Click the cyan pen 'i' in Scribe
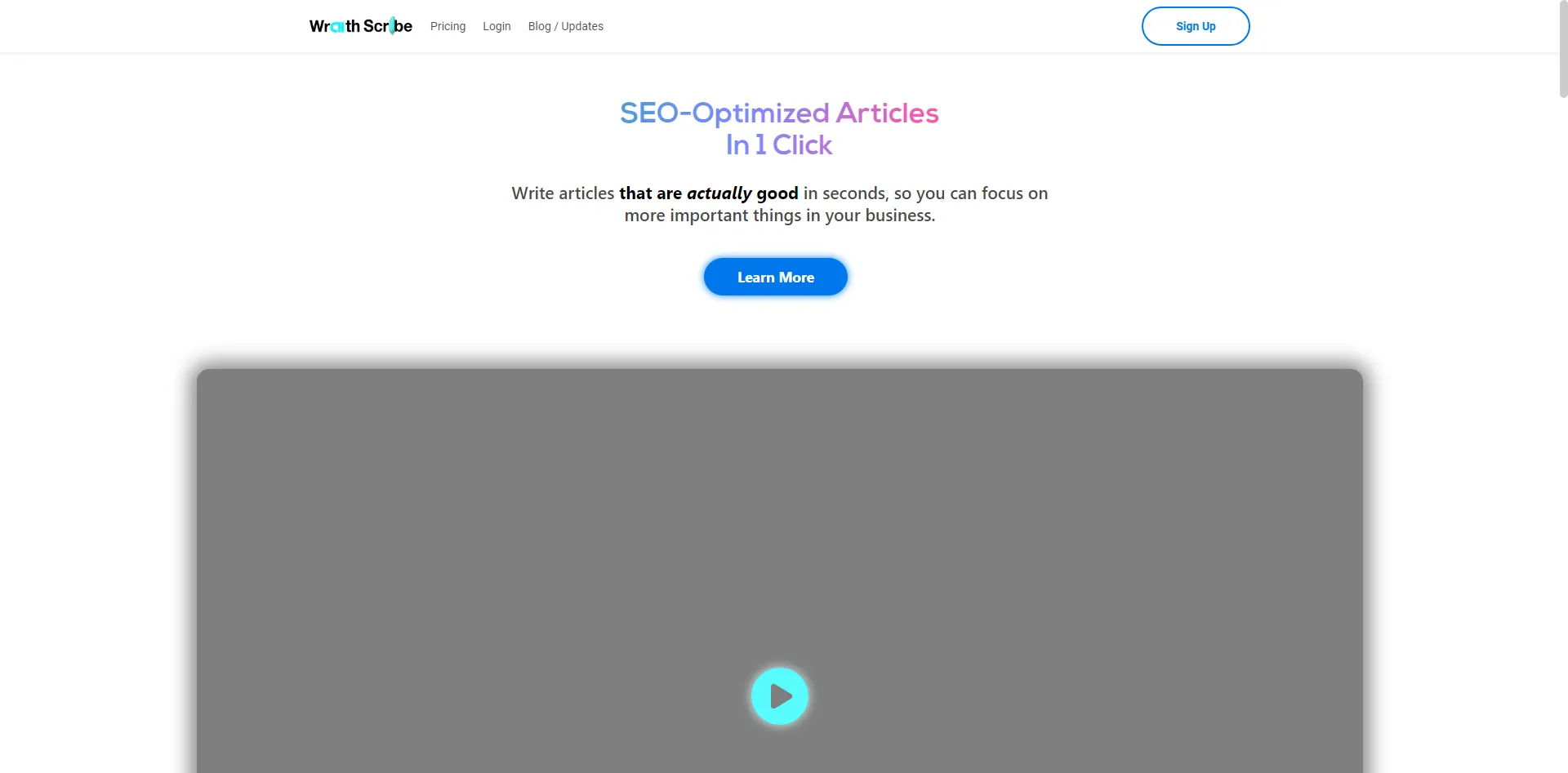1568x773 pixels. tap(392, 26)
